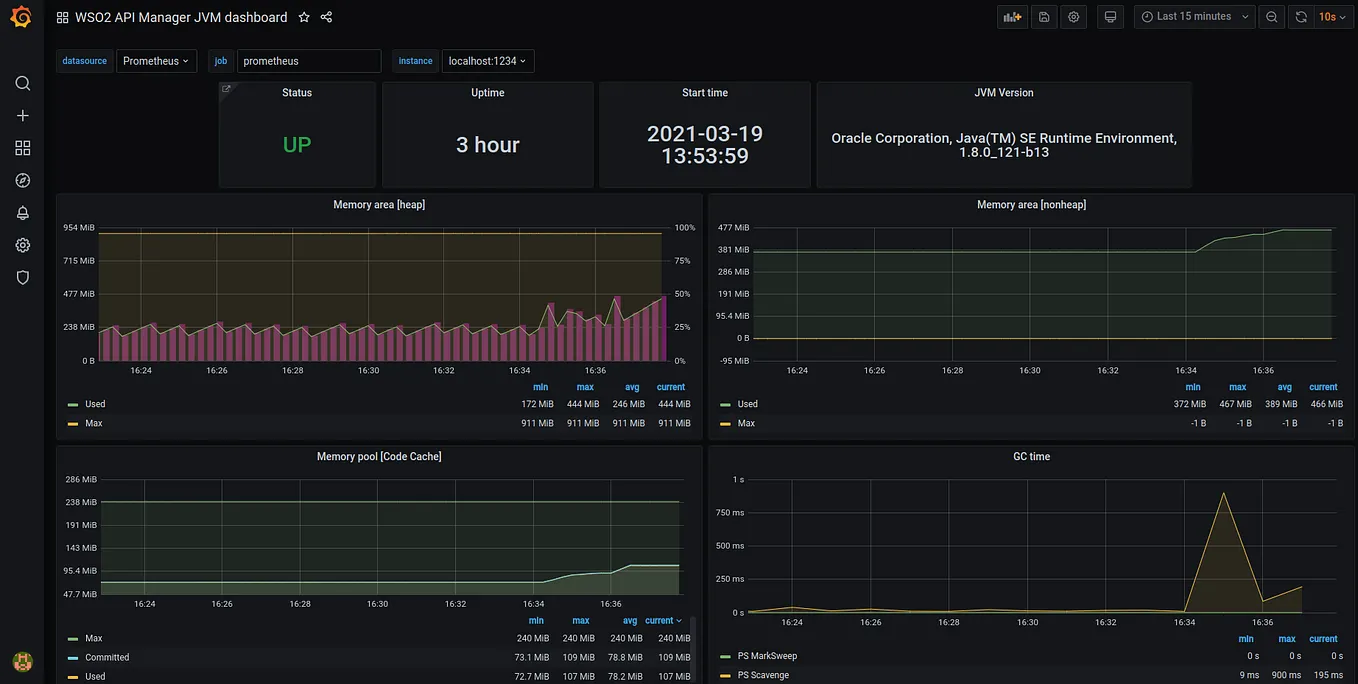Sort heap legend by min column
The width and height of the screenshot is (1358, 684).
pyautogui.click(x=540, y=387)
